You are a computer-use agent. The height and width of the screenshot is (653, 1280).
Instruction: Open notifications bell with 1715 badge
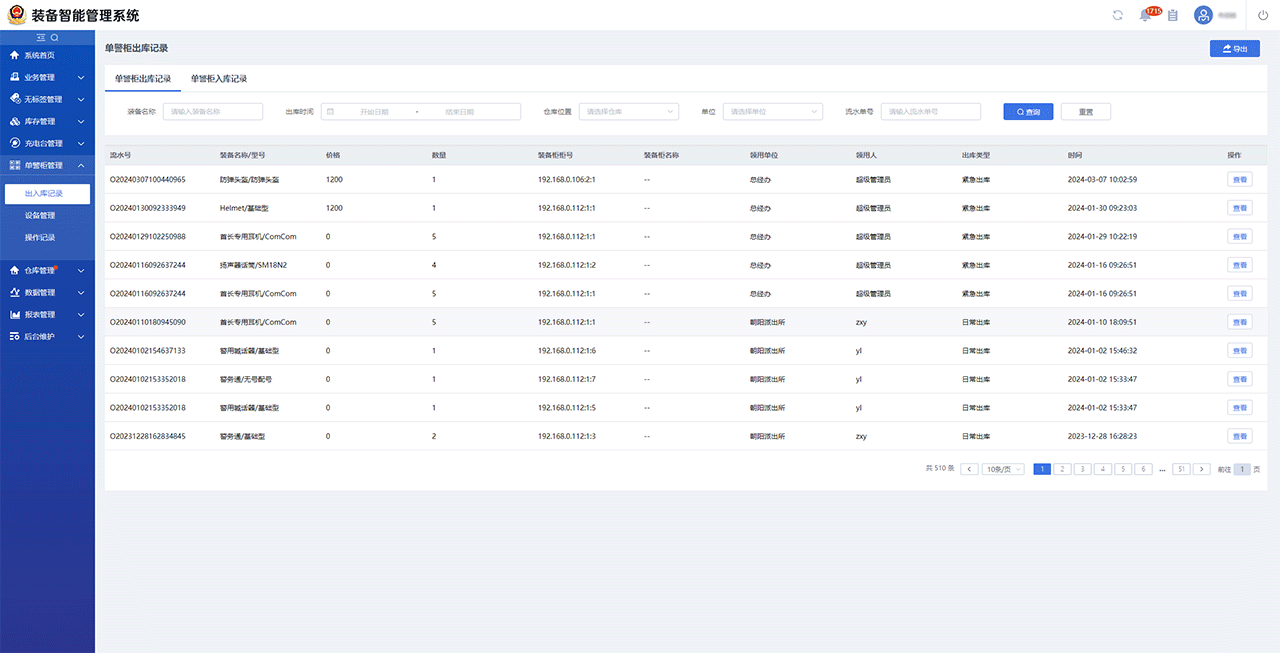[x=1145, y=15]
